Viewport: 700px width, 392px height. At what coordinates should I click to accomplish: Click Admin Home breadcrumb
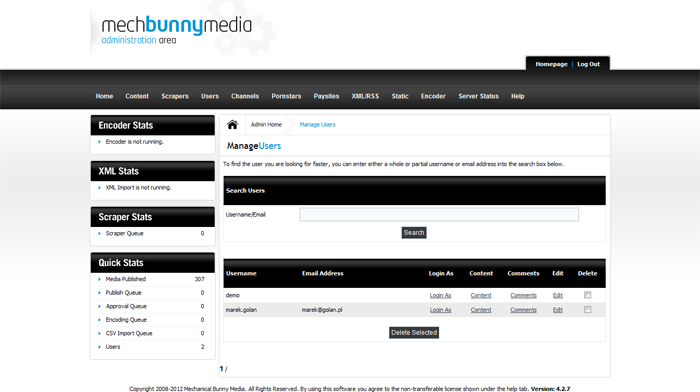coord(266,125)
